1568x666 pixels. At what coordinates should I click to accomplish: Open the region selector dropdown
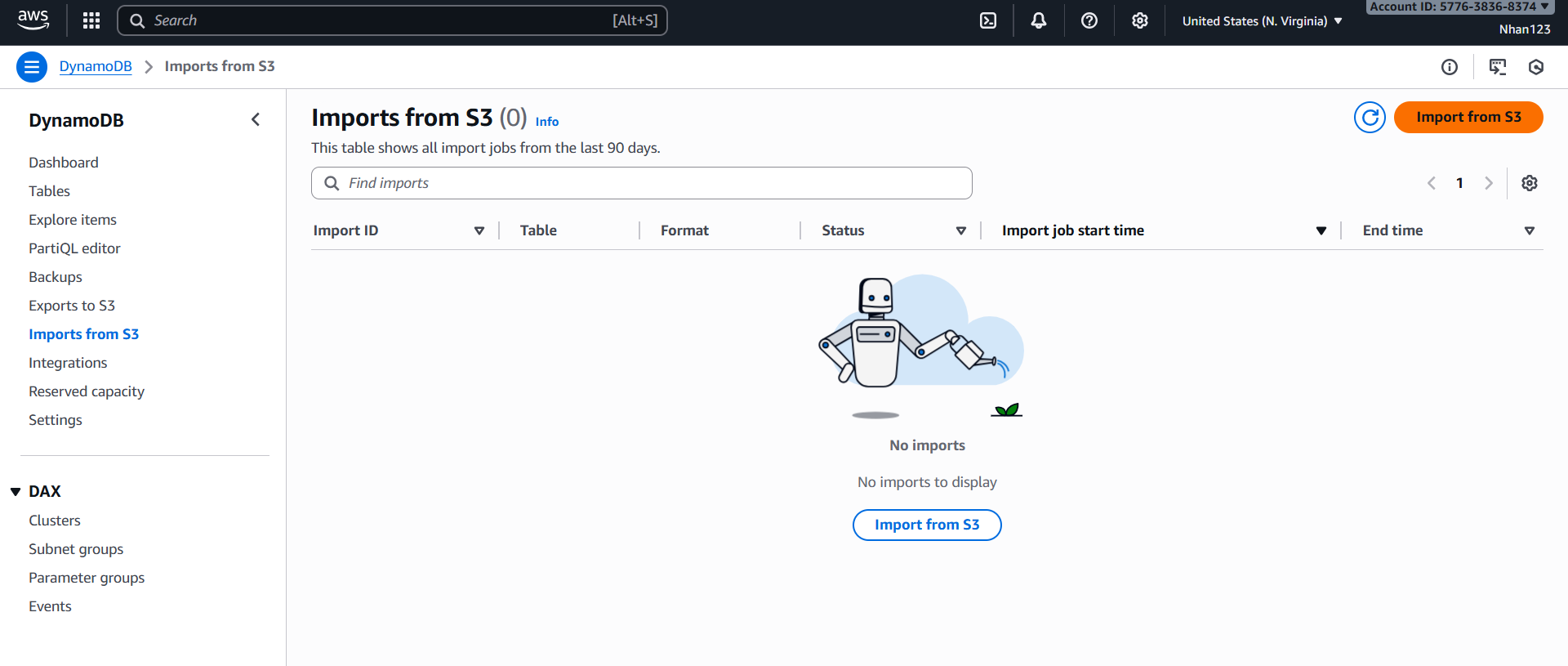point(1262,21)
